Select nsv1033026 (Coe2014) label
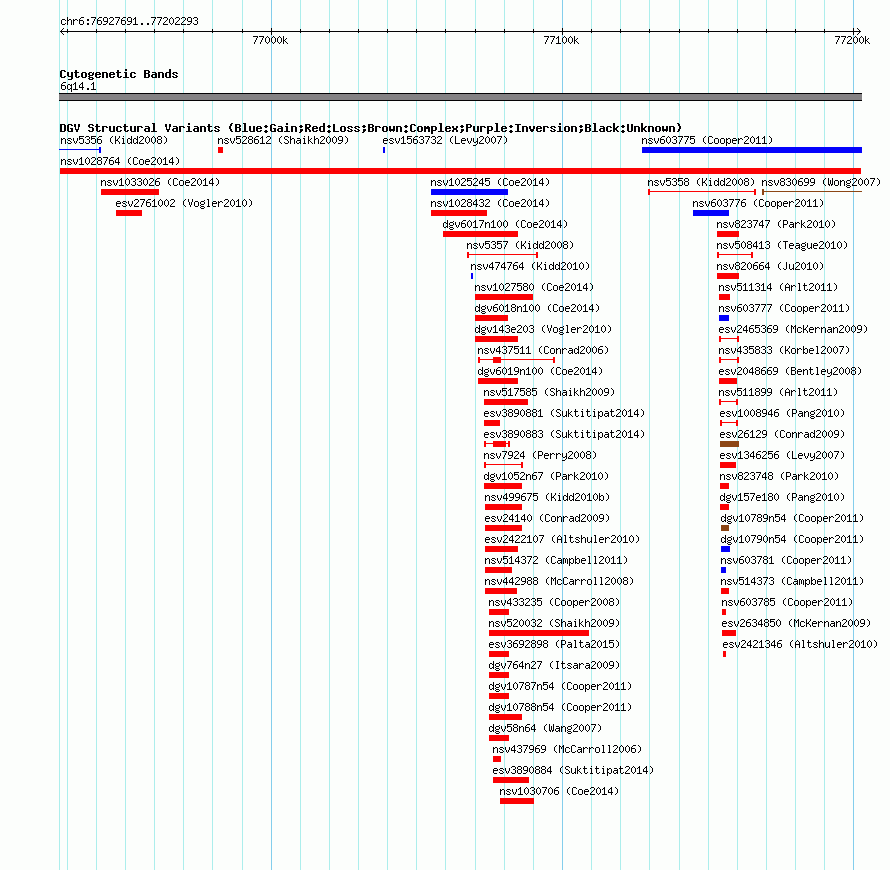This screenshot has width=890, height=870. tap(160, 182)
